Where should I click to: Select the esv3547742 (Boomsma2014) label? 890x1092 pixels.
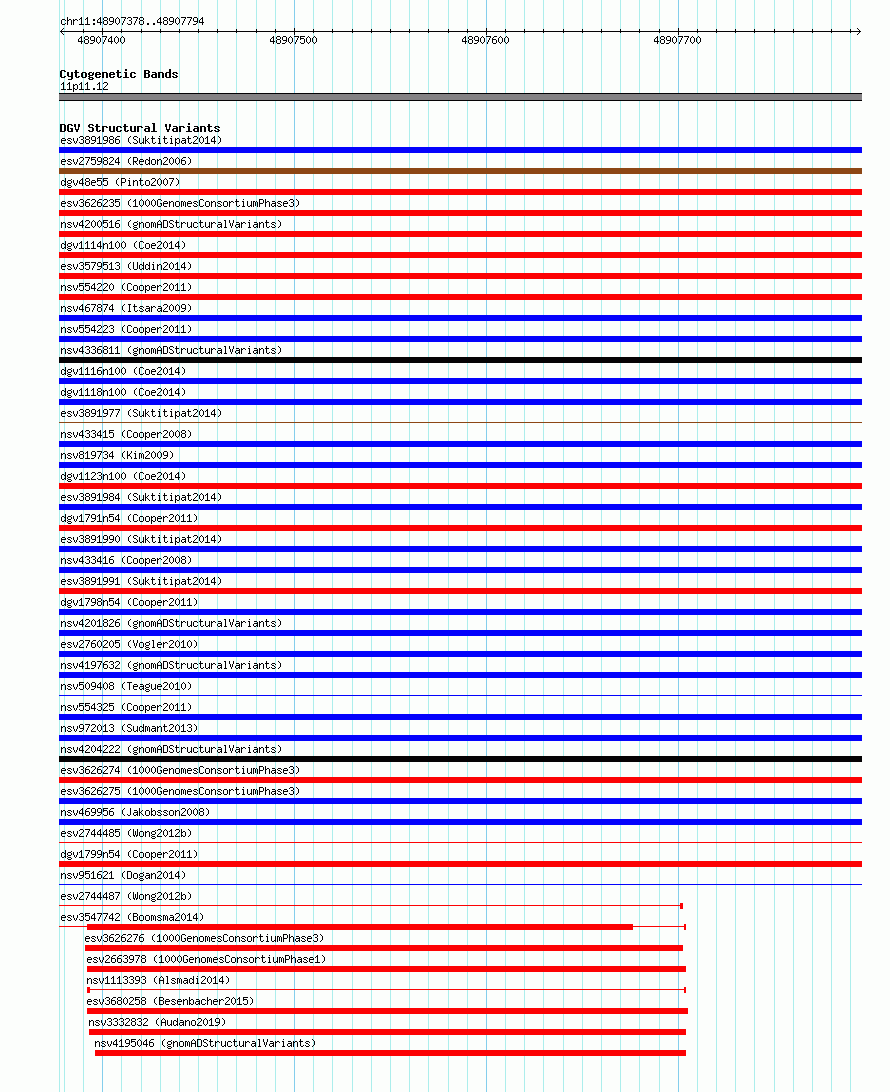click(x=132, y=917)
